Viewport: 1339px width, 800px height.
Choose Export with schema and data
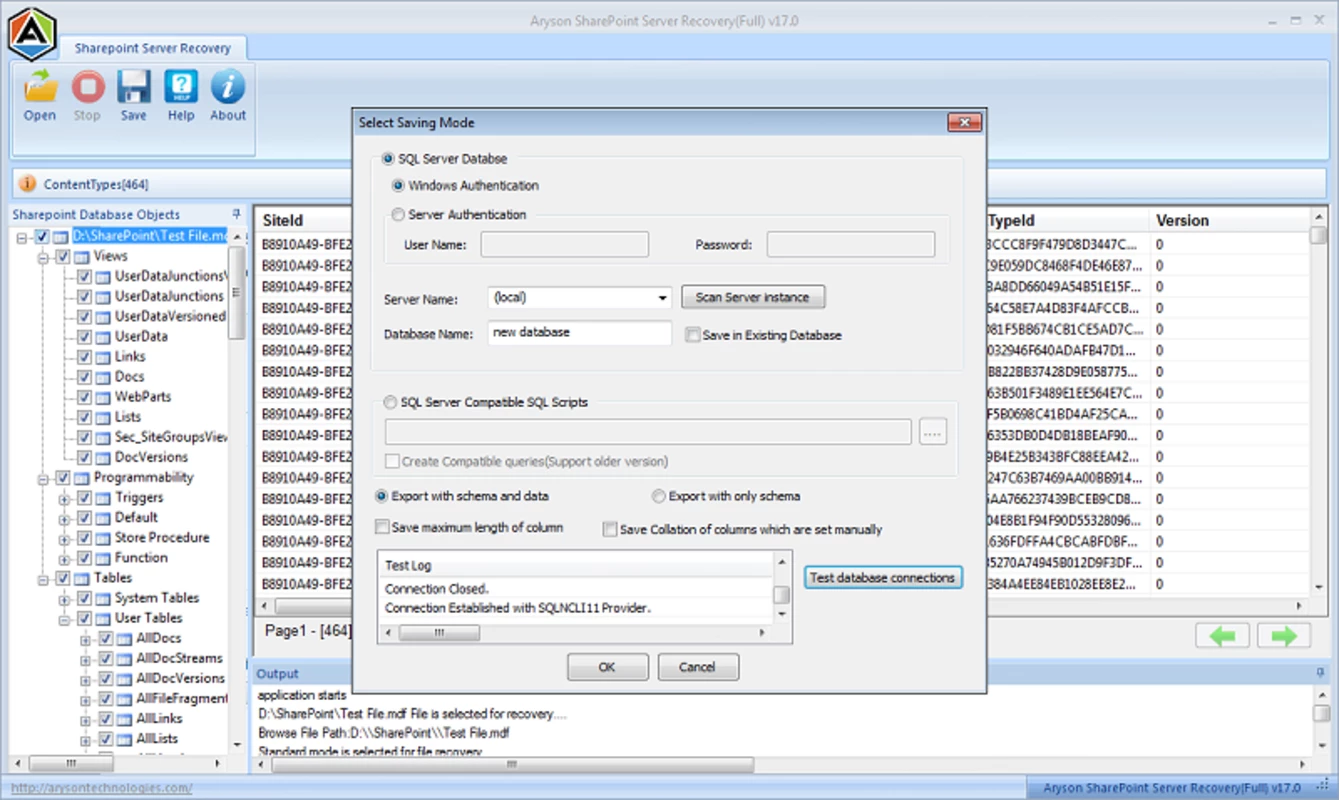381,496
